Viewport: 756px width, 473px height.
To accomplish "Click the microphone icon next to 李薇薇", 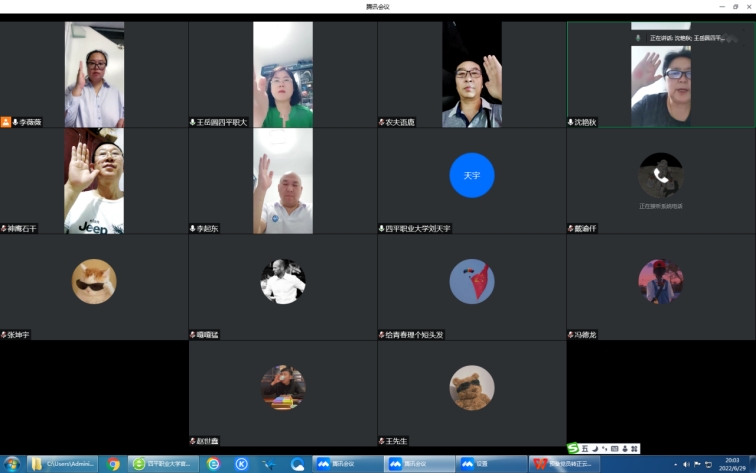I will (x=15, y=122).
